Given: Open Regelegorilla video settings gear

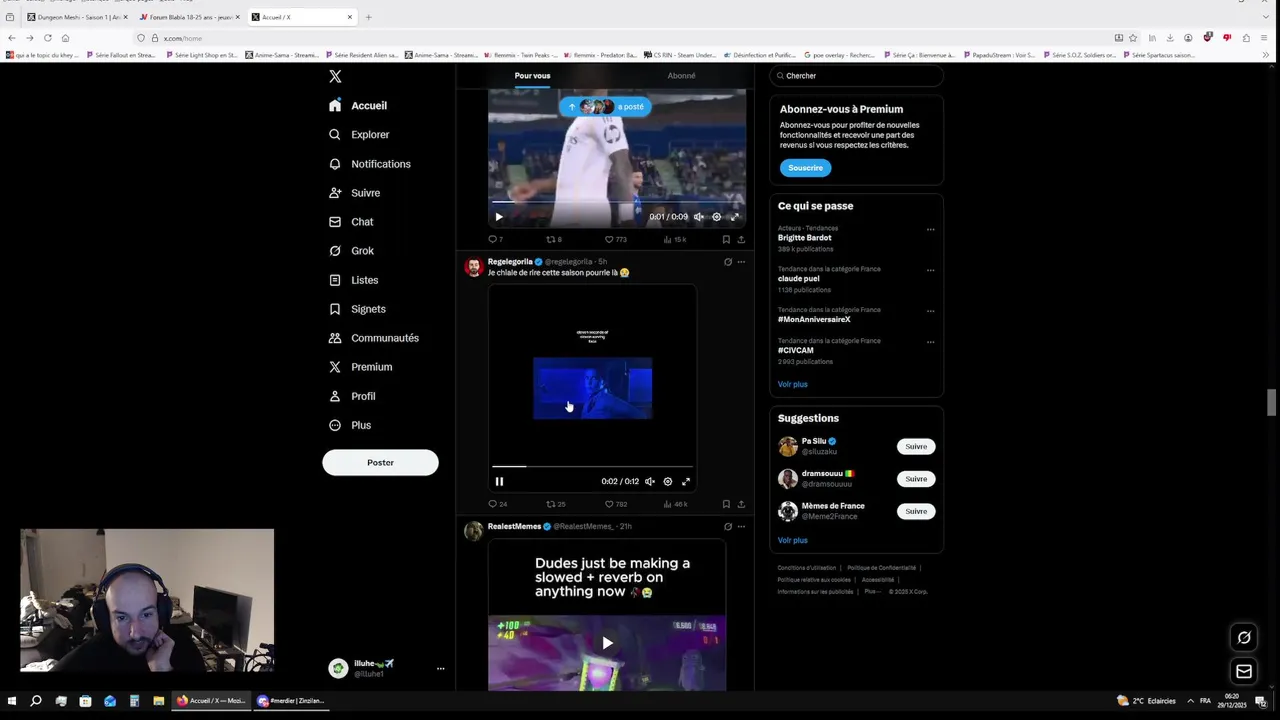Looking at the screenshot, I should tap(668, 481).
